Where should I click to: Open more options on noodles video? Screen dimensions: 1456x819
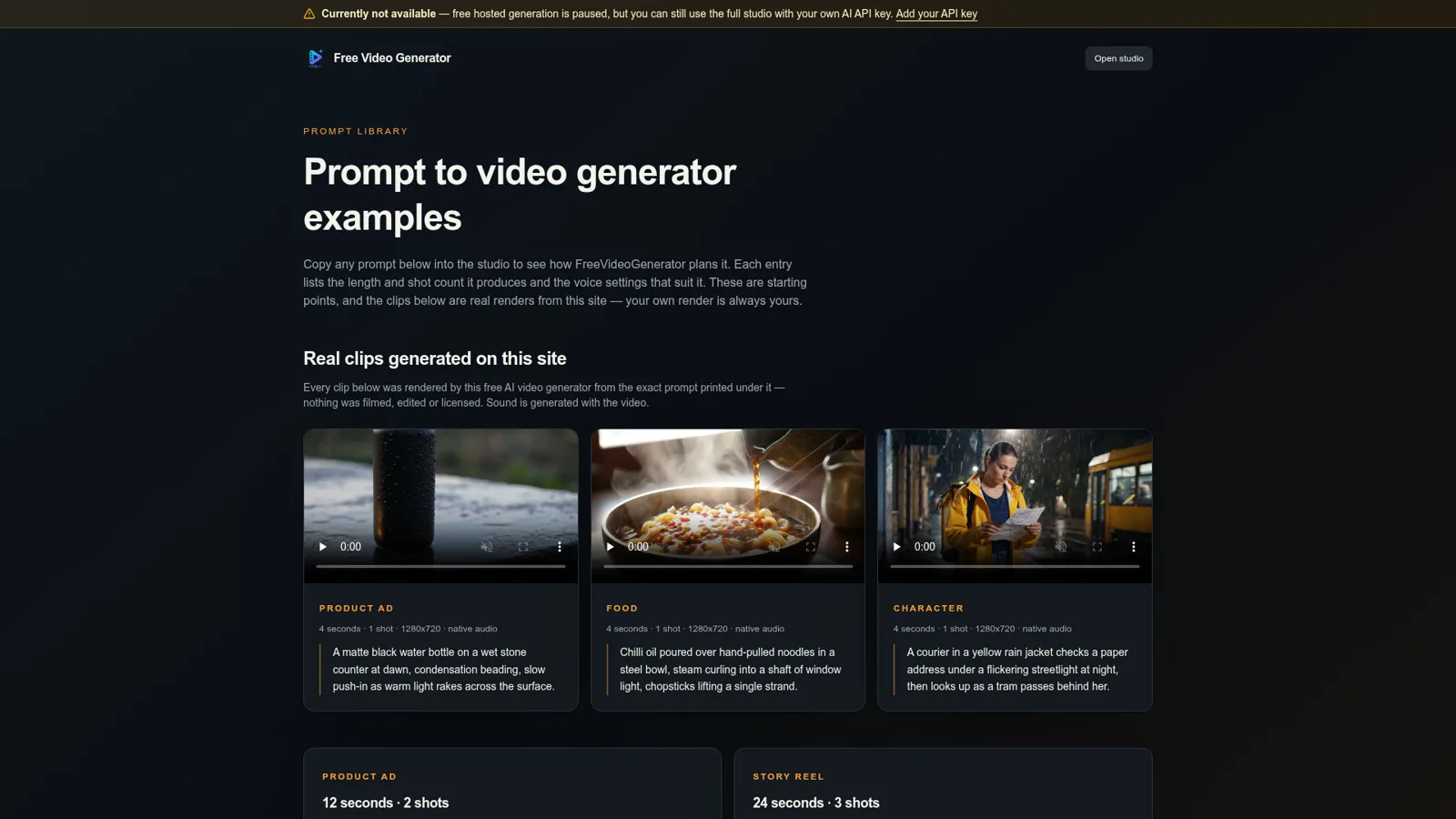(847, 547)
